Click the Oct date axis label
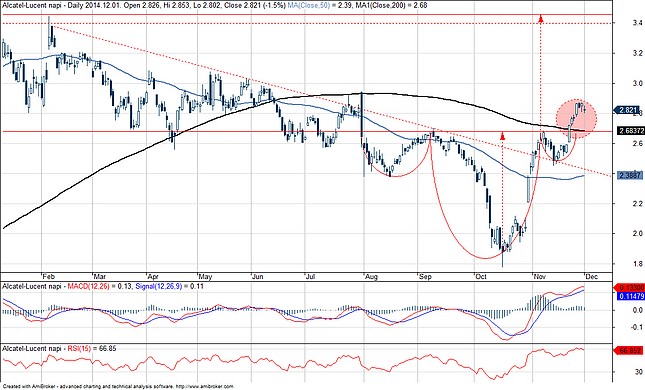The image size is (645, 390). tap(480, 276)
